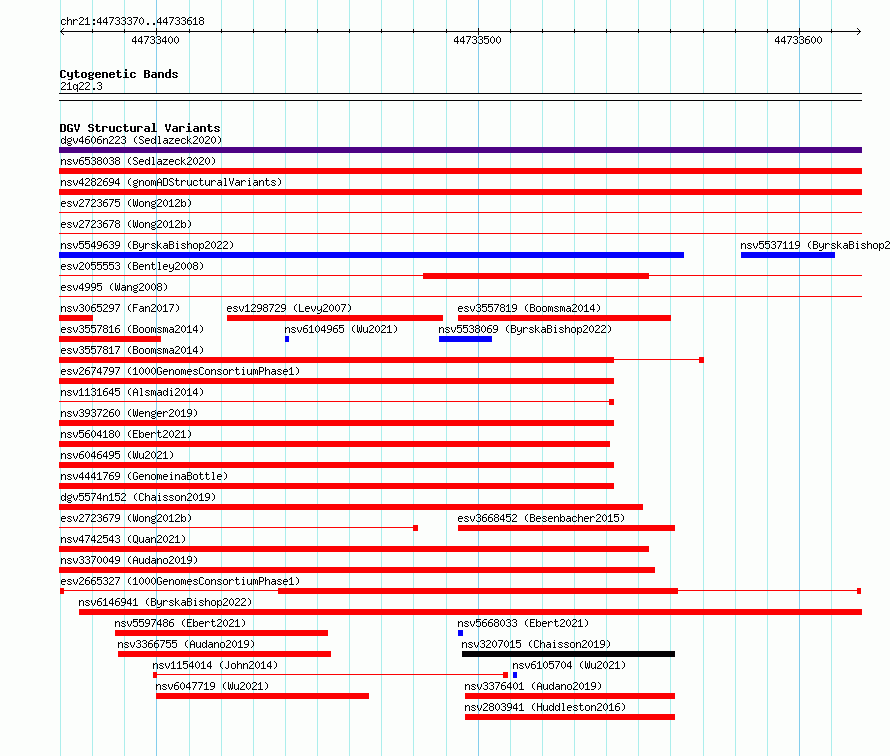This screenshot has width=890, height=756.
Task: Click esv1298729 (Levy2007) label
Action: 289,308
